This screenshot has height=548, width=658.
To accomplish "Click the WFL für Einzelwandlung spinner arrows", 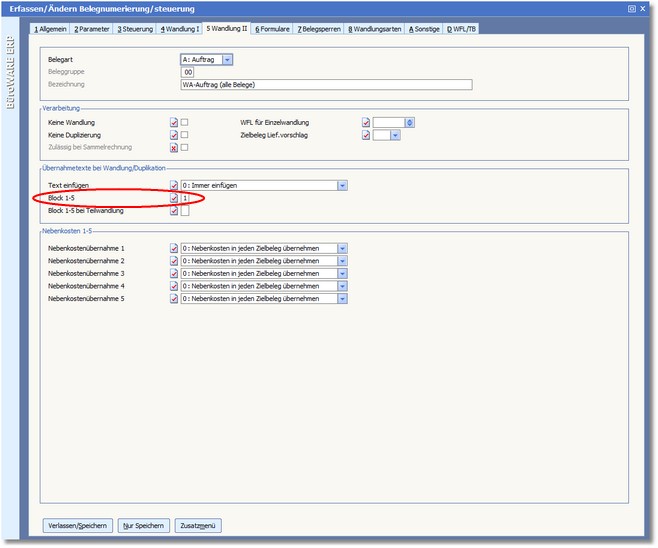I will 410,122.
